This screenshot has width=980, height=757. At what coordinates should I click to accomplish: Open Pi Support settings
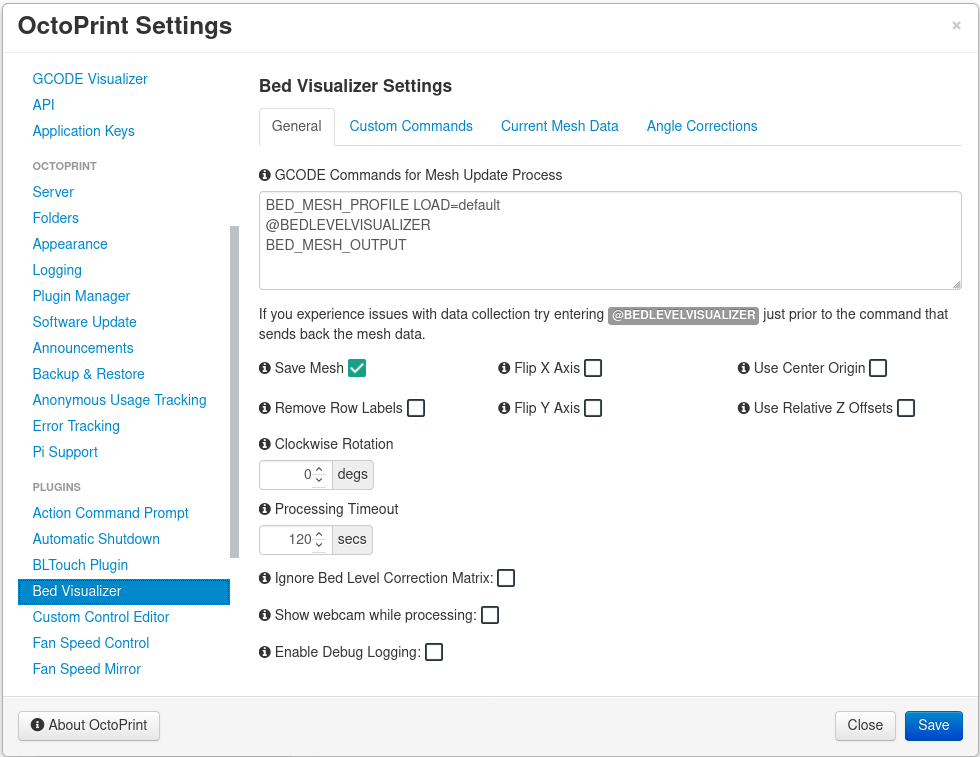[x=65, y=453]
